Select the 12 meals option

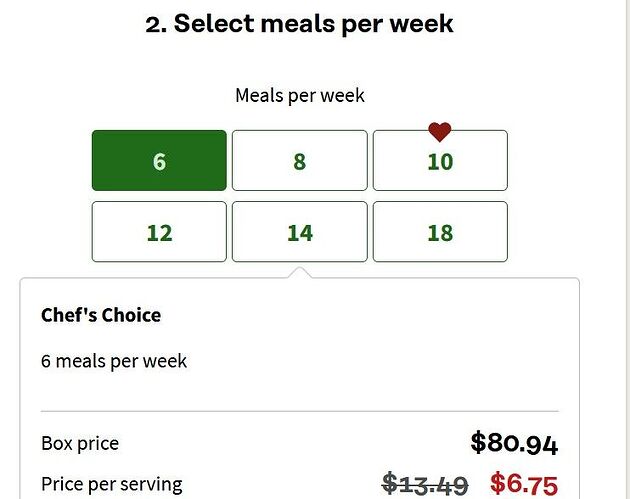(159, 232)
